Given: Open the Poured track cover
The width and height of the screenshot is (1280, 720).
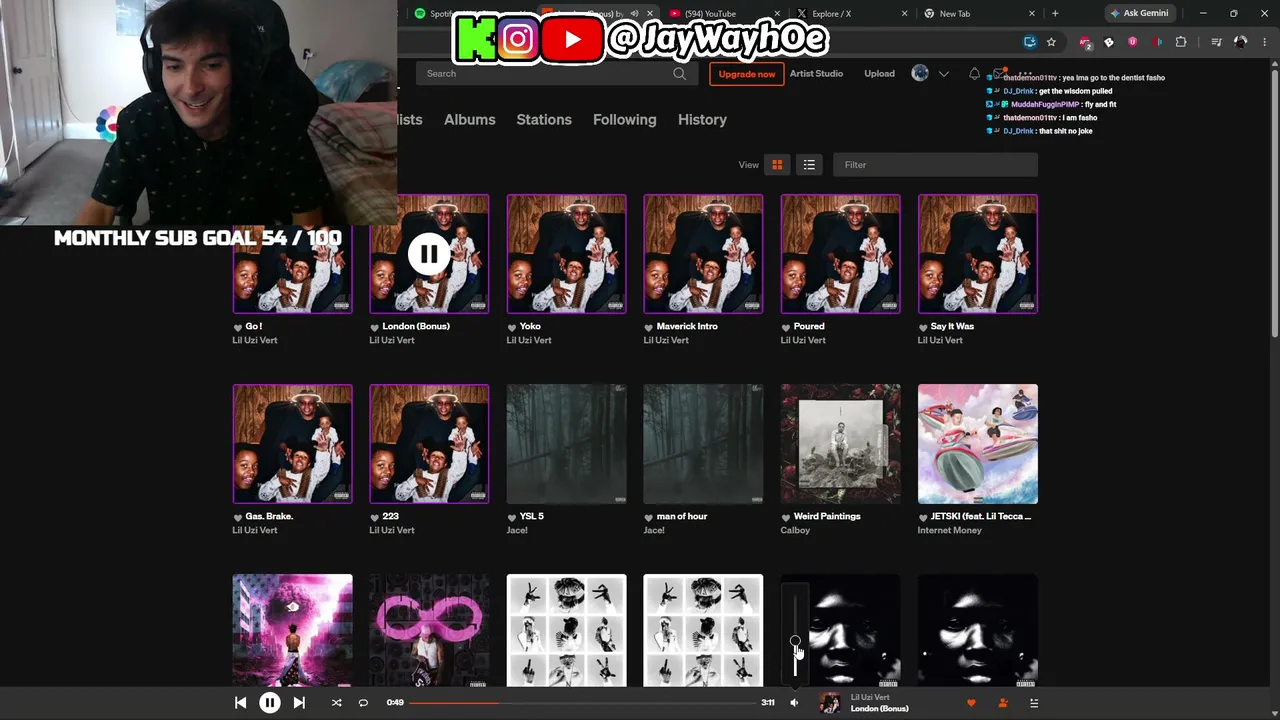Looking at the screenshot, I should click(841, 254).
